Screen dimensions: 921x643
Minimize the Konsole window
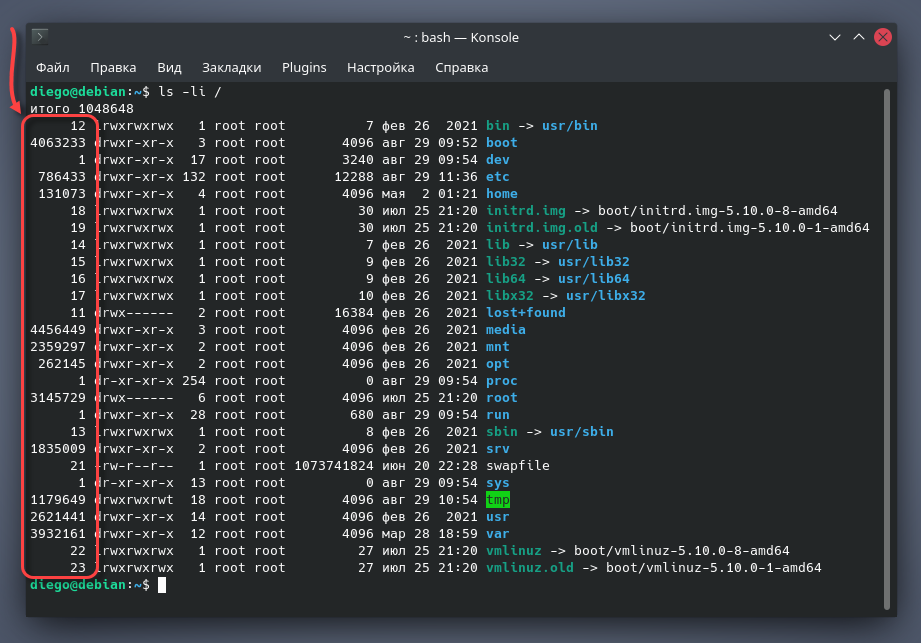point(835,37)
